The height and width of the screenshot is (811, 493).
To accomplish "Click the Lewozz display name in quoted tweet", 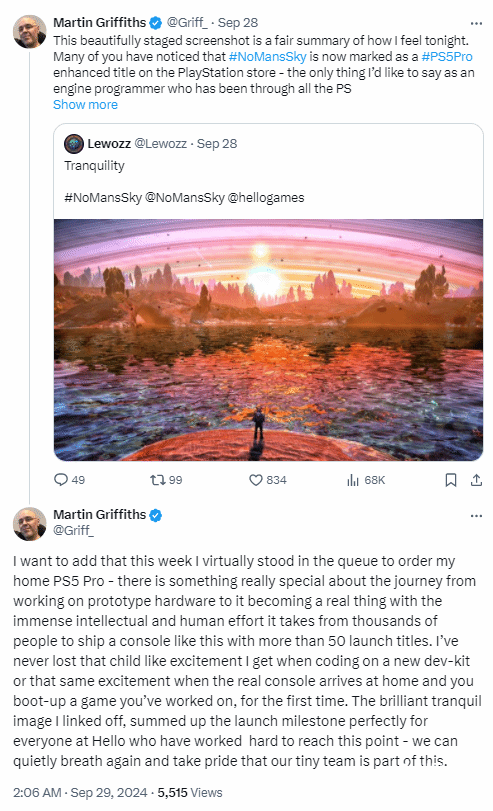I will coord(109,143).
